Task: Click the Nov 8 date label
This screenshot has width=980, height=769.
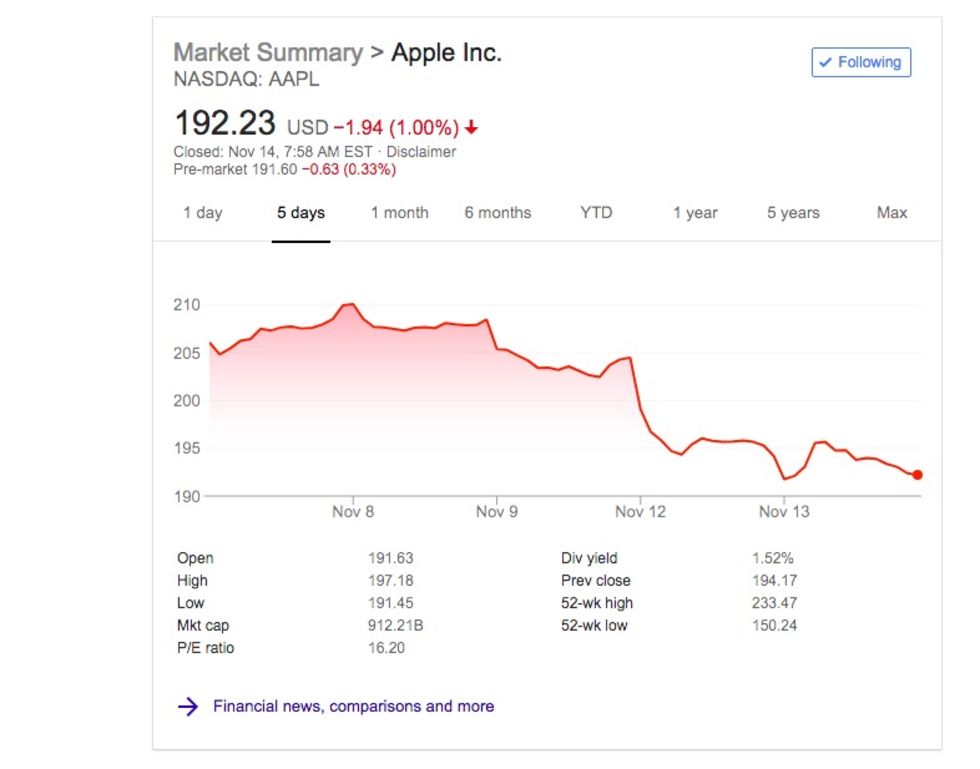Action: (353, 512)
